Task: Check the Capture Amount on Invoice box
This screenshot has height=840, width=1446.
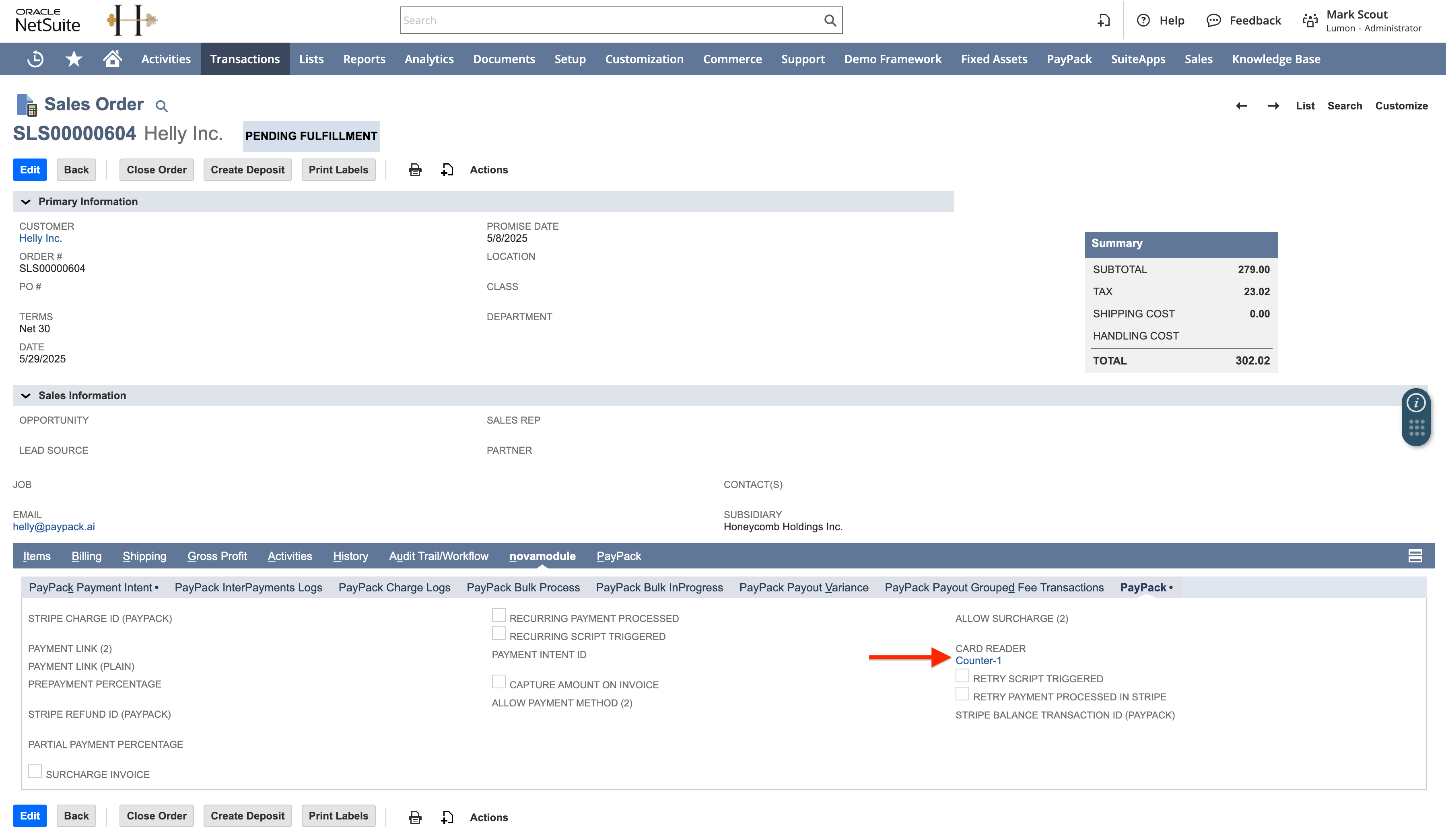Action: [498, 682]
